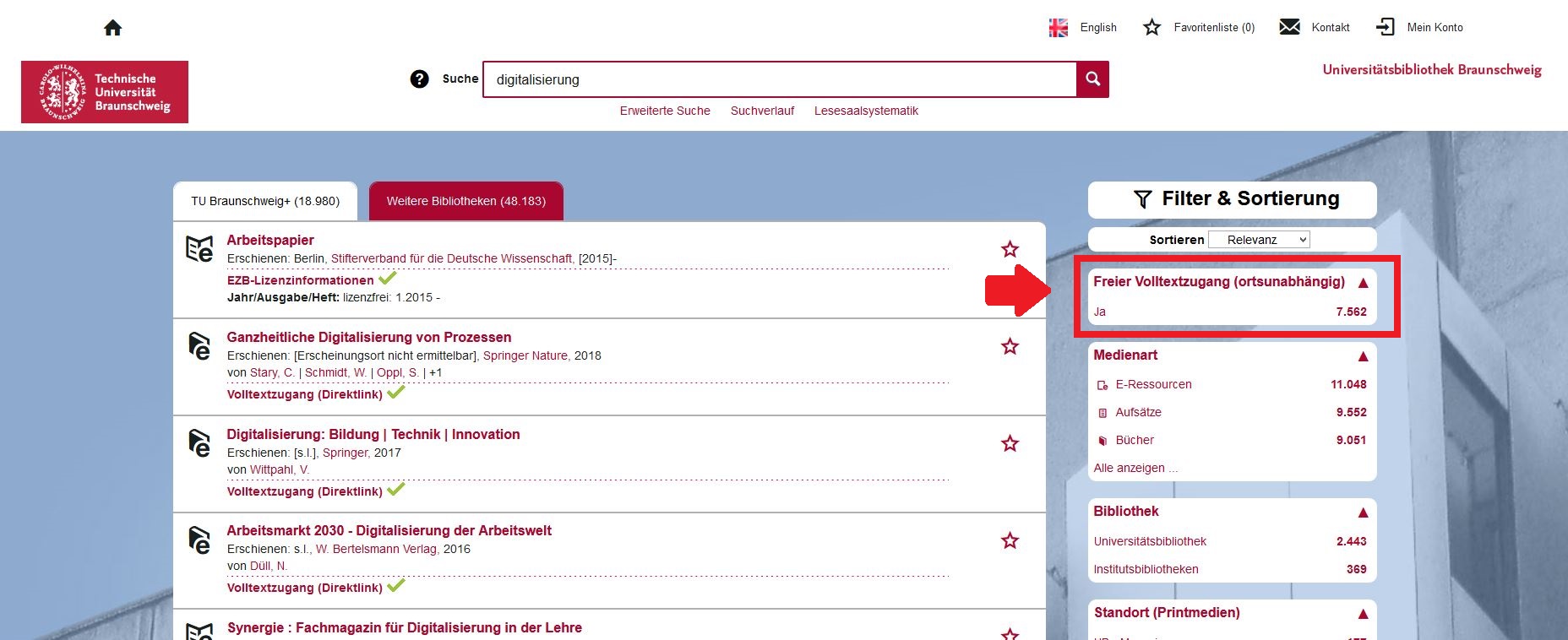The image size is (1568, 640).
Task: Click the E-Ressourcen media type icon
Action: pyautogui.click(x=1102, y=385)
